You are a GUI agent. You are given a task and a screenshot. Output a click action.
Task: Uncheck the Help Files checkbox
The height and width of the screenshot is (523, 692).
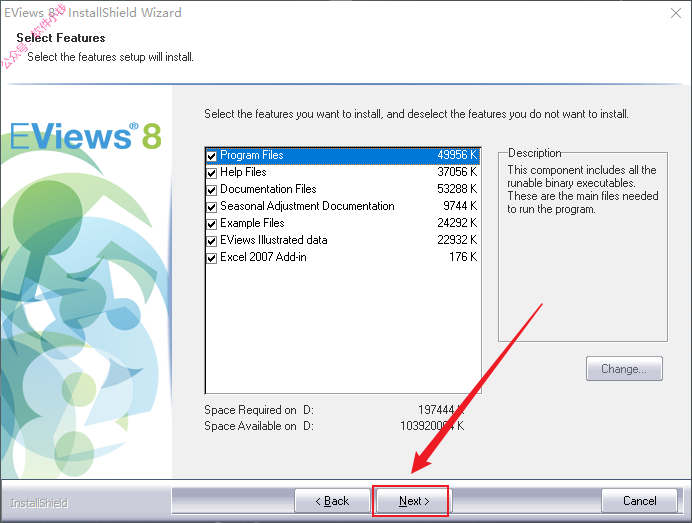(x=211, y=173)
